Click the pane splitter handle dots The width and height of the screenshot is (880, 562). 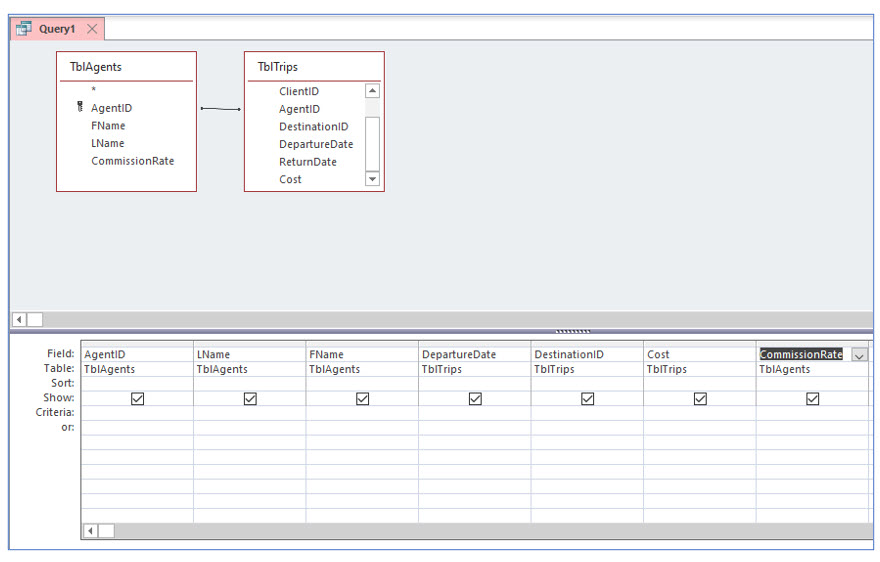[572, 331]
